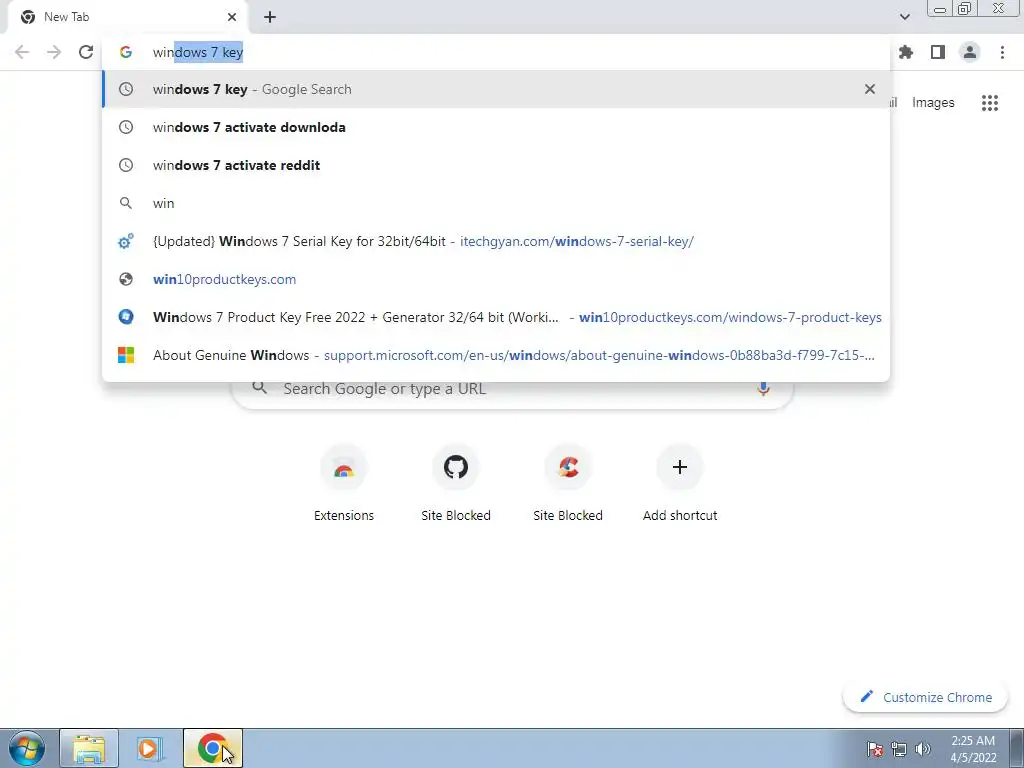Select the 'win' search suggestion
The width and height of the screenshot is (1024, 768).
[496, 203]
